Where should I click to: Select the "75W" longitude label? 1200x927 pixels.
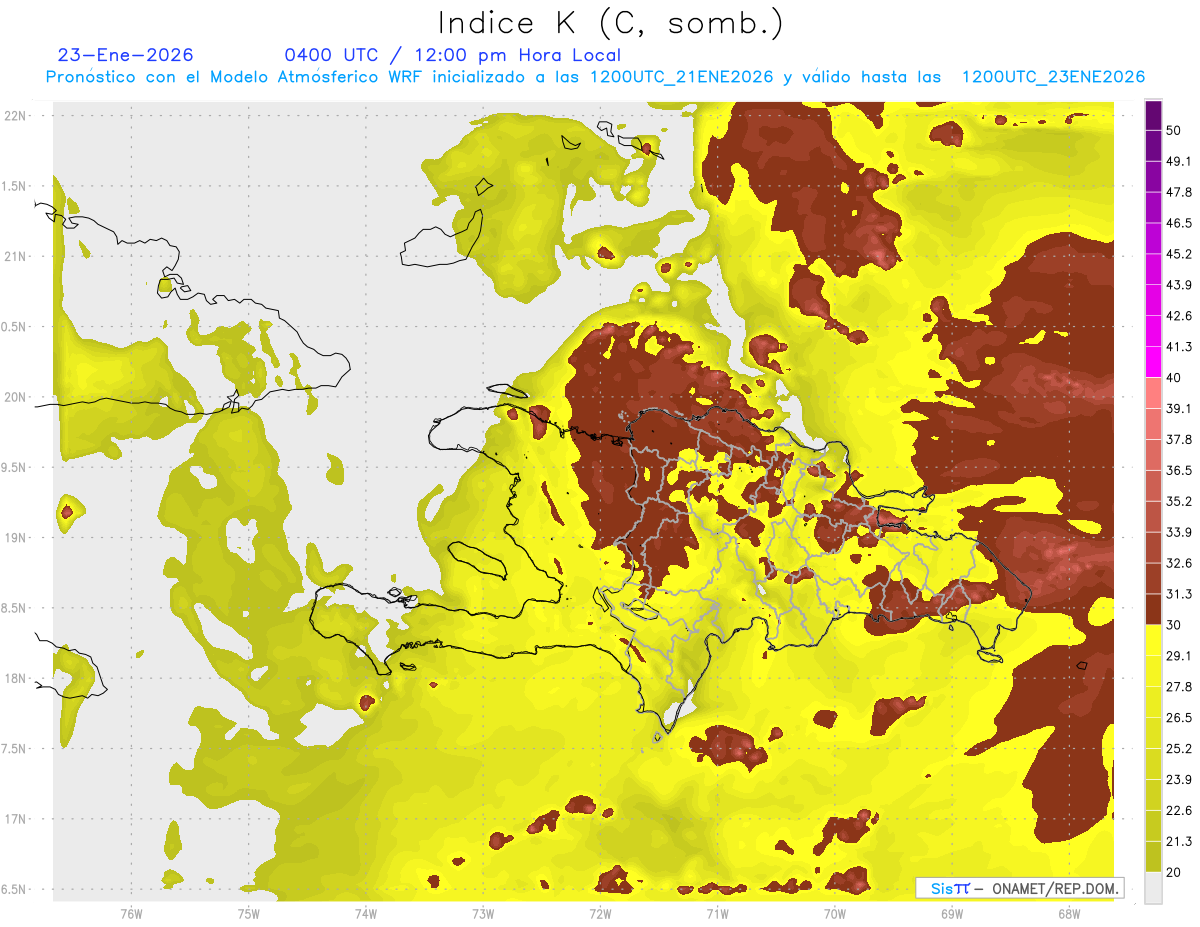[248, 914]
